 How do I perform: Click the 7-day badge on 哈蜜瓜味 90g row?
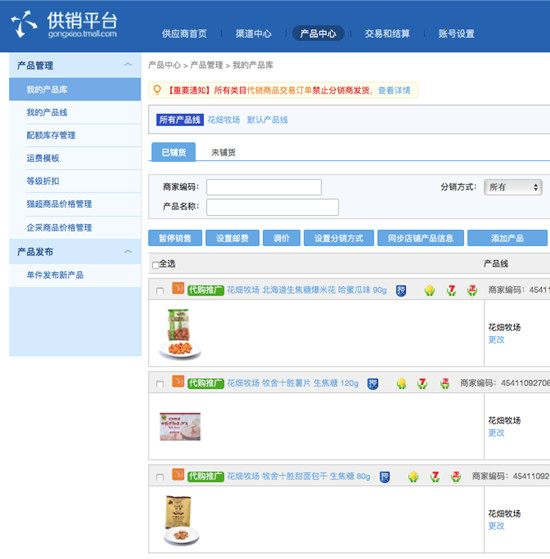[451, 291]
